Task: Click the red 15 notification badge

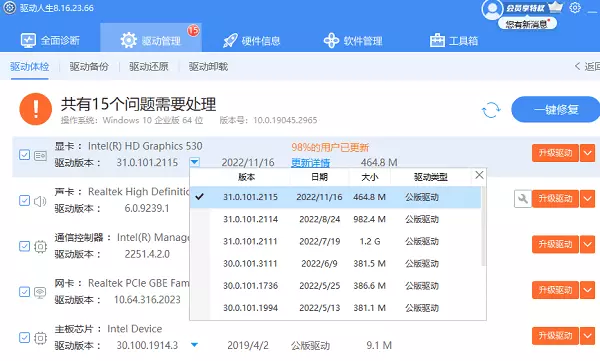Action: 193,30
